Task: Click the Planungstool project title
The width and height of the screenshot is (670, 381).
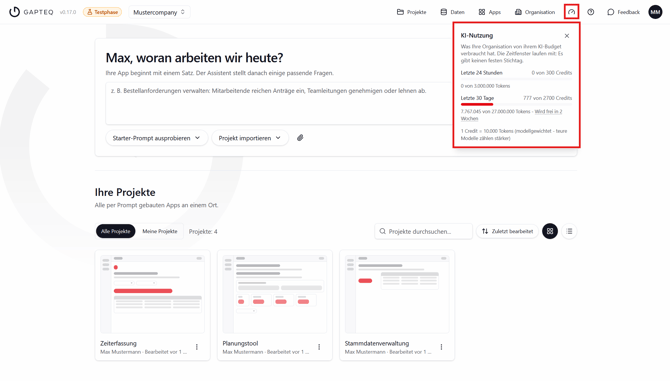Action: [x=240, y=343]
